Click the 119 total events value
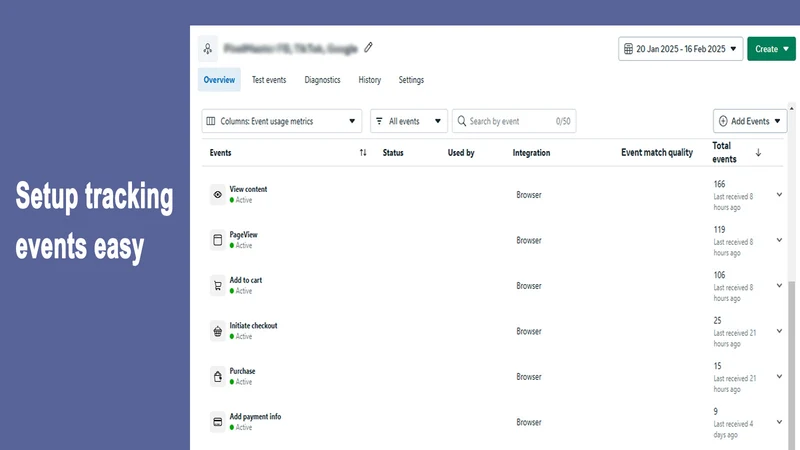 pyautogui.click(x=719, y=230)
